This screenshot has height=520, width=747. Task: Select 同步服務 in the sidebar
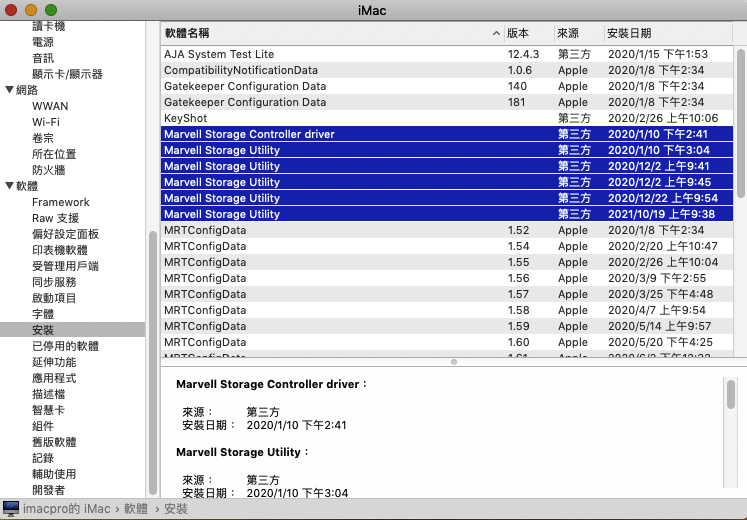(x=54, y=282)
